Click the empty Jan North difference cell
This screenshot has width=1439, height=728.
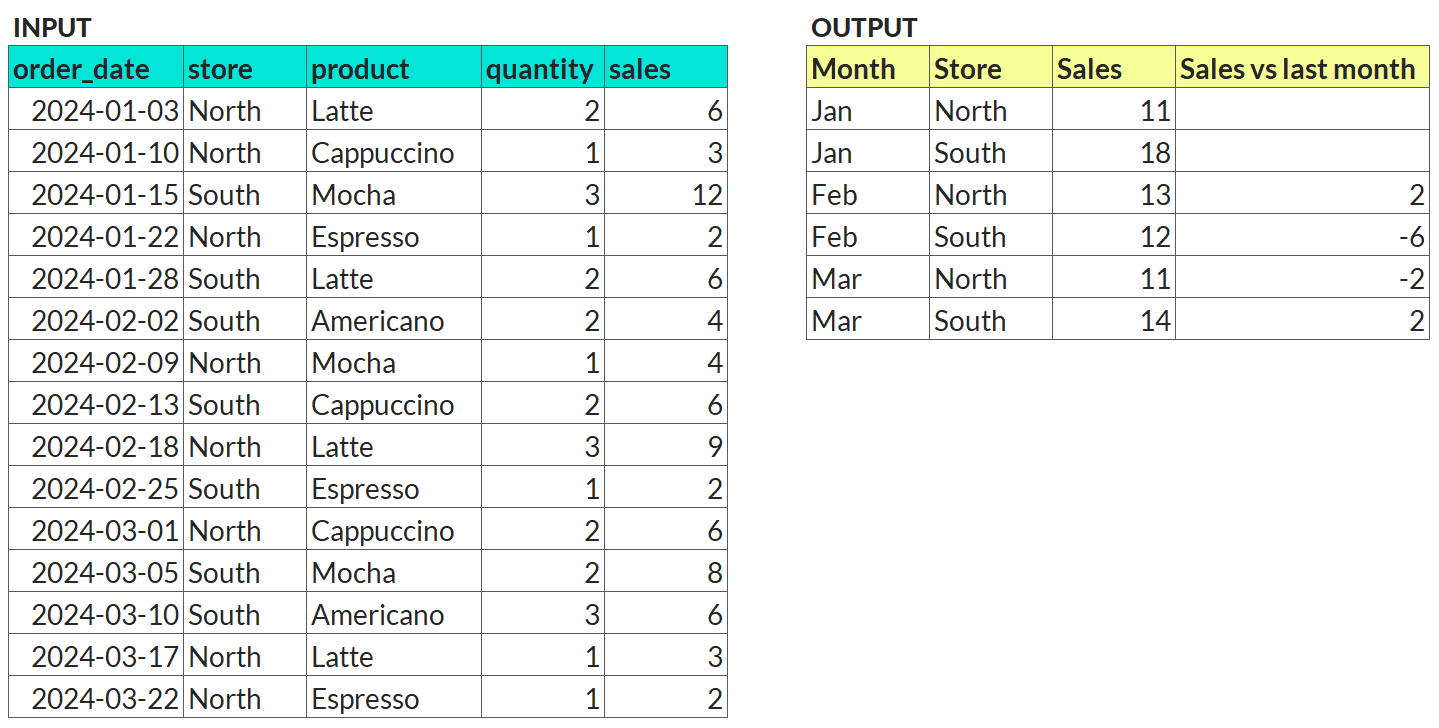click(1302, 110)
